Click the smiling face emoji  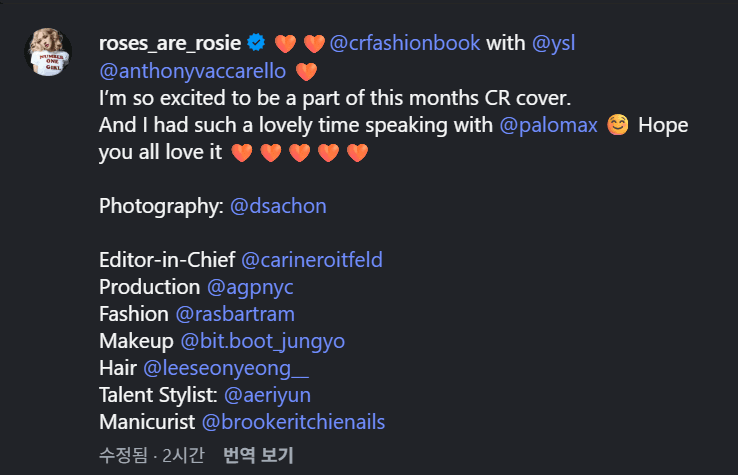(x=618, y=127)
